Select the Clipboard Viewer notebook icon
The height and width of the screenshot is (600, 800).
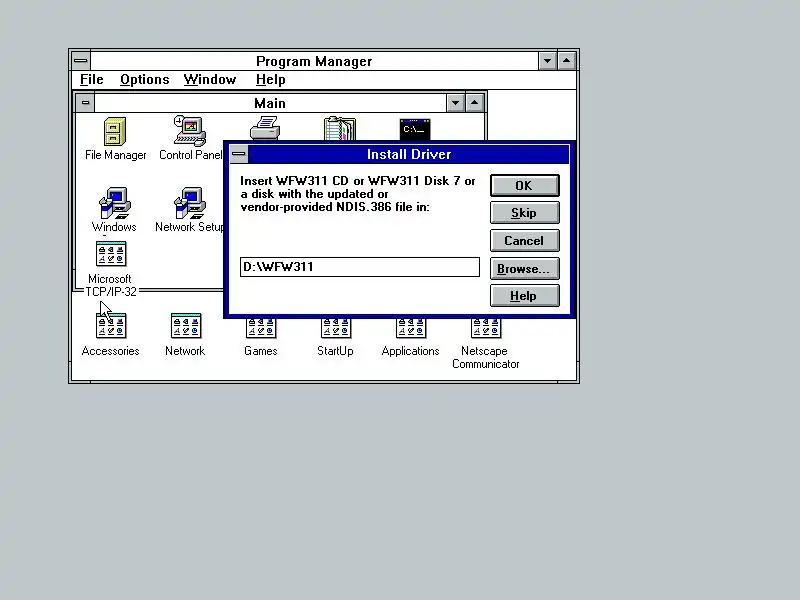tap(340, 129)
